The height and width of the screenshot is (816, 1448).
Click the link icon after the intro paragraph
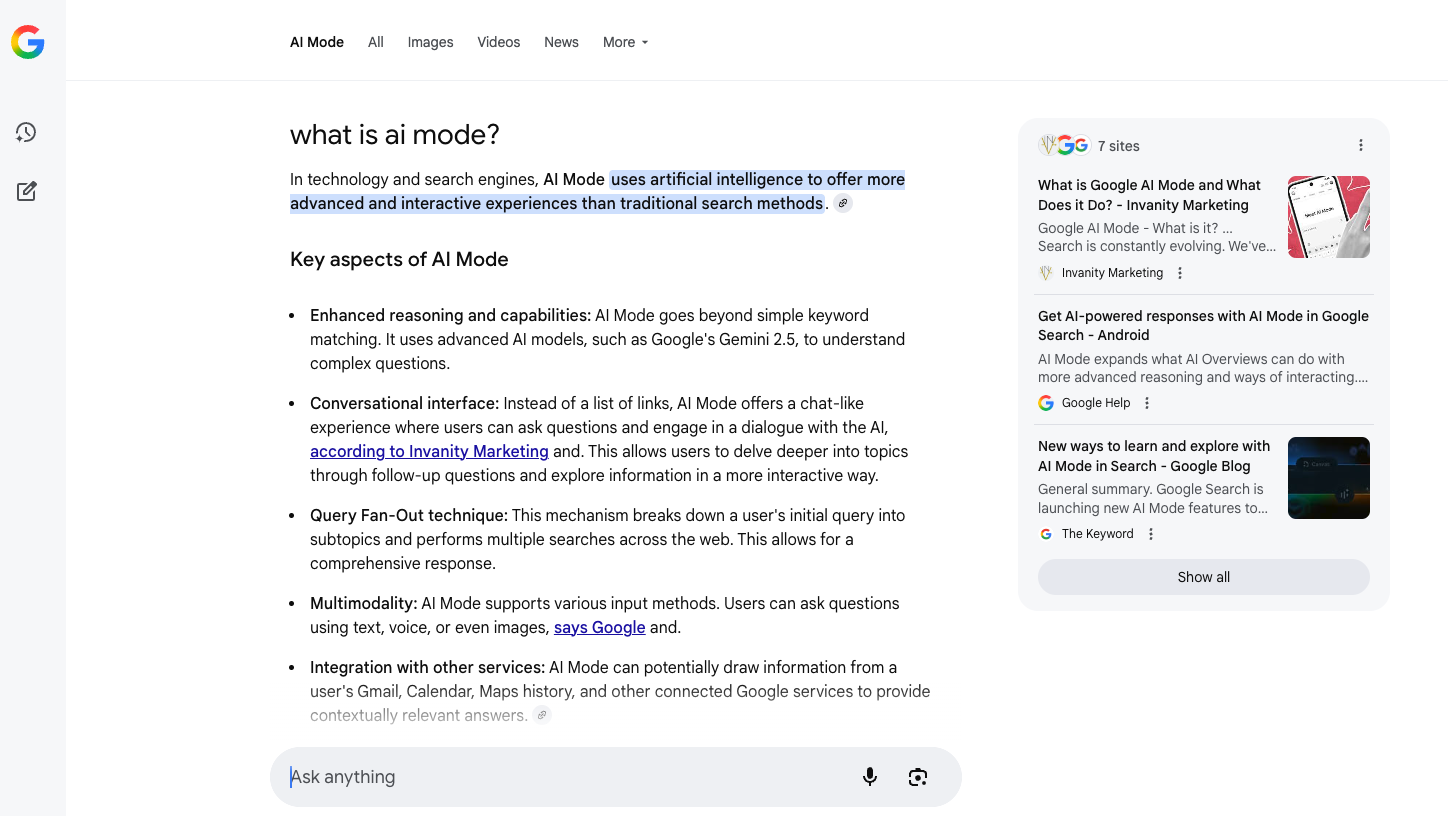843,204
